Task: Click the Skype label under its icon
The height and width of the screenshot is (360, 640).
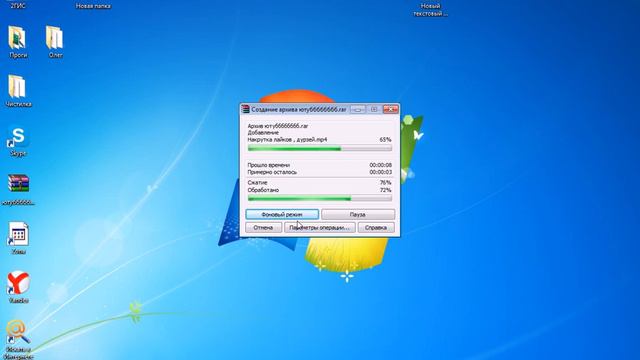Action: coord(18,153)
